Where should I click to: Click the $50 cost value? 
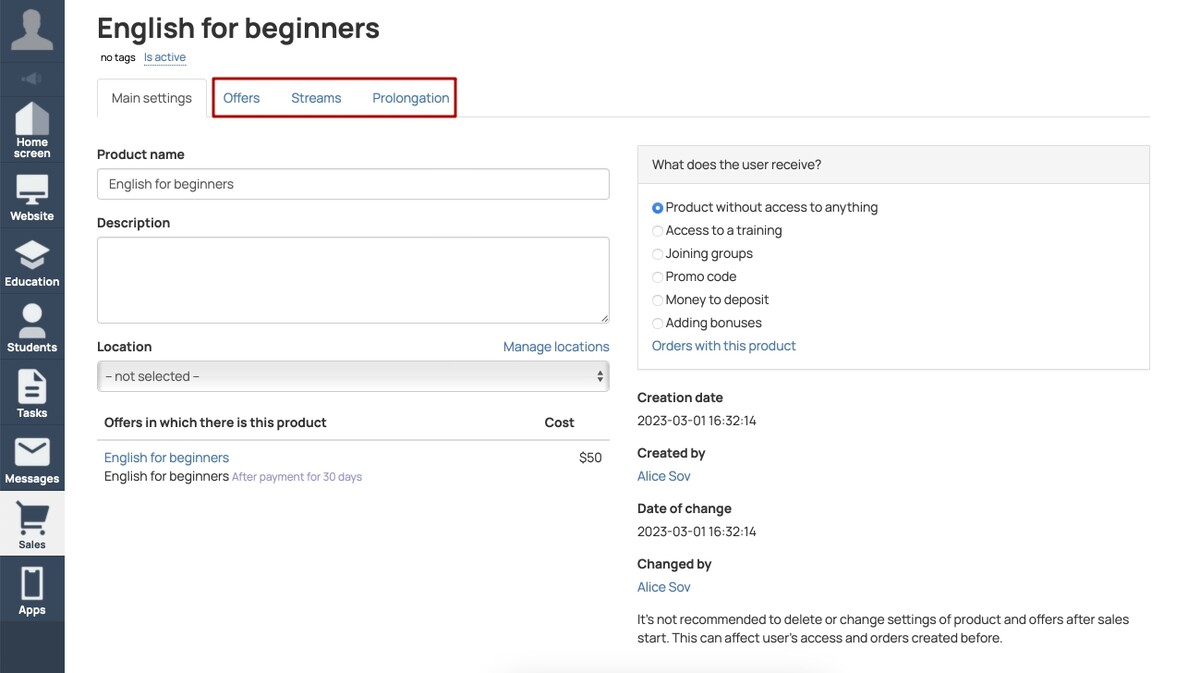click(x=590, y=458)
